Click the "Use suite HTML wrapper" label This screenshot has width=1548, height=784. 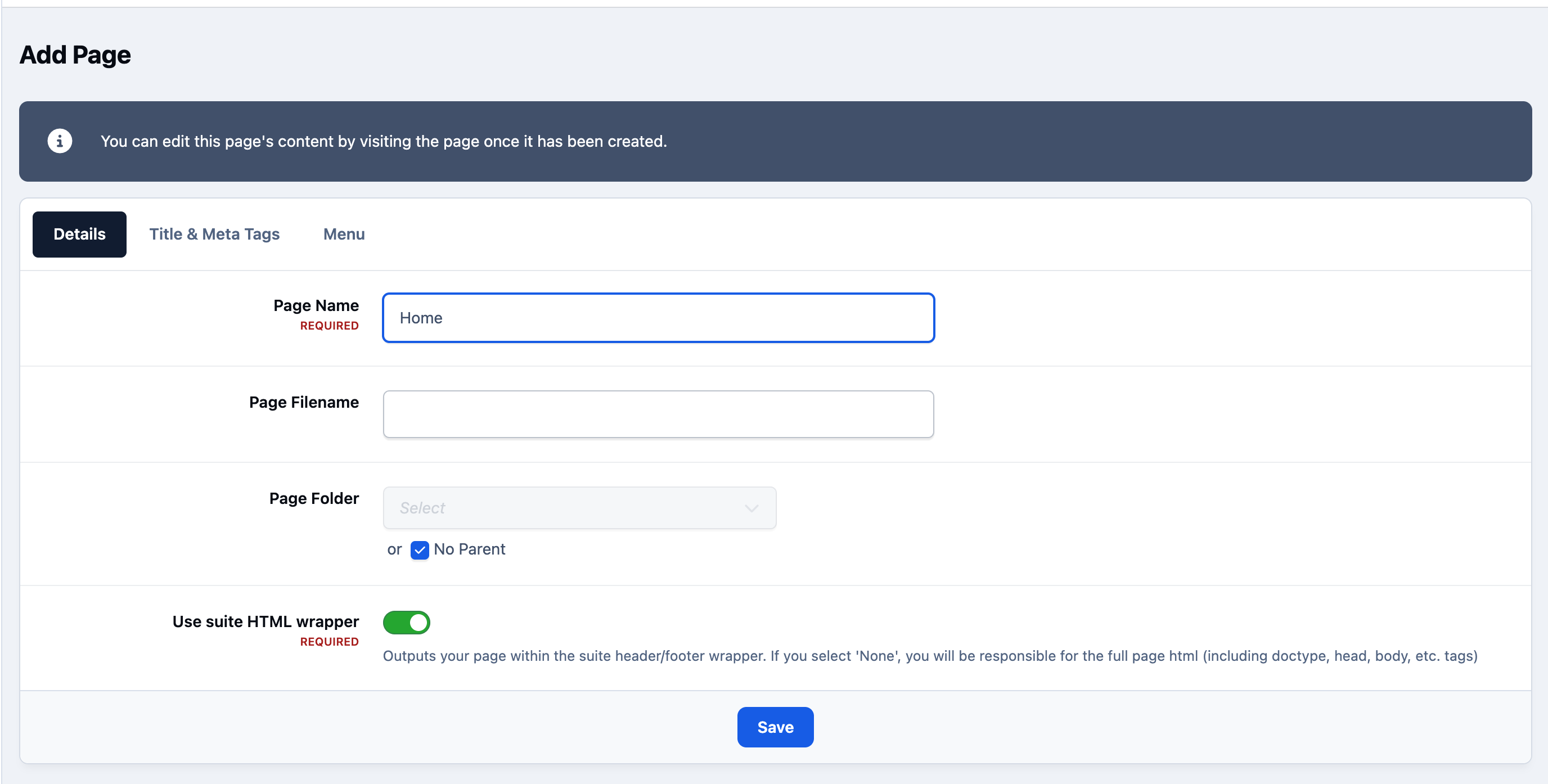coord(265,621)
